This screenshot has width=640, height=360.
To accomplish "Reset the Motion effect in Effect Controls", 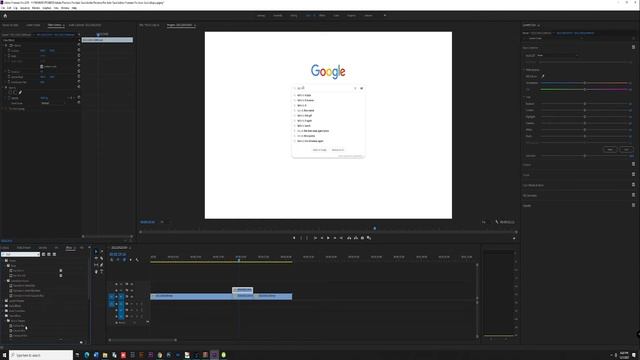I will coord(79,45).
